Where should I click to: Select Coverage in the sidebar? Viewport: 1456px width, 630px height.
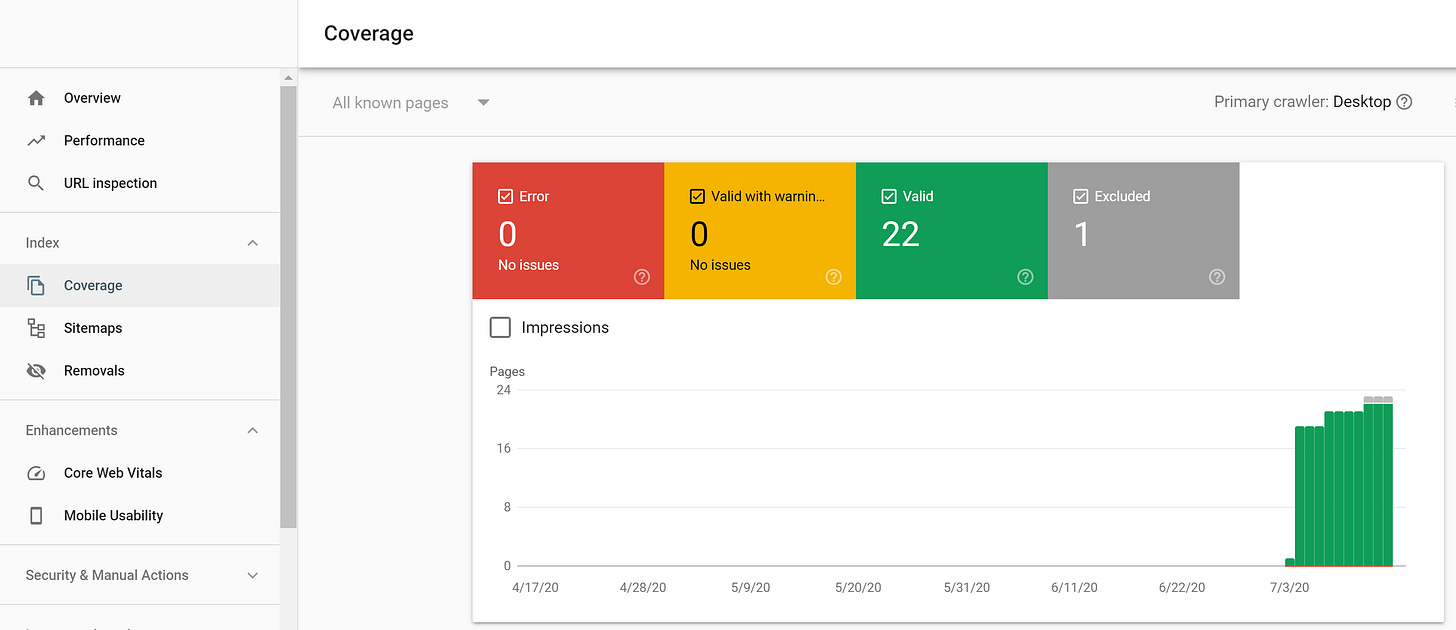[140, 286]
